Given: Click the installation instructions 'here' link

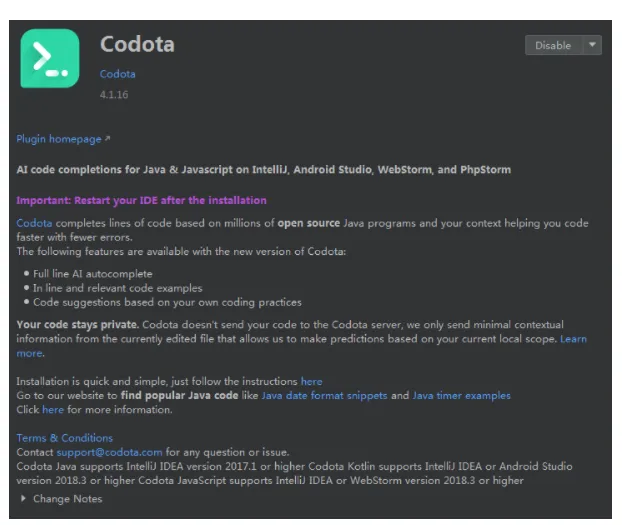Looking at the screenshot, I should point(311,381).
